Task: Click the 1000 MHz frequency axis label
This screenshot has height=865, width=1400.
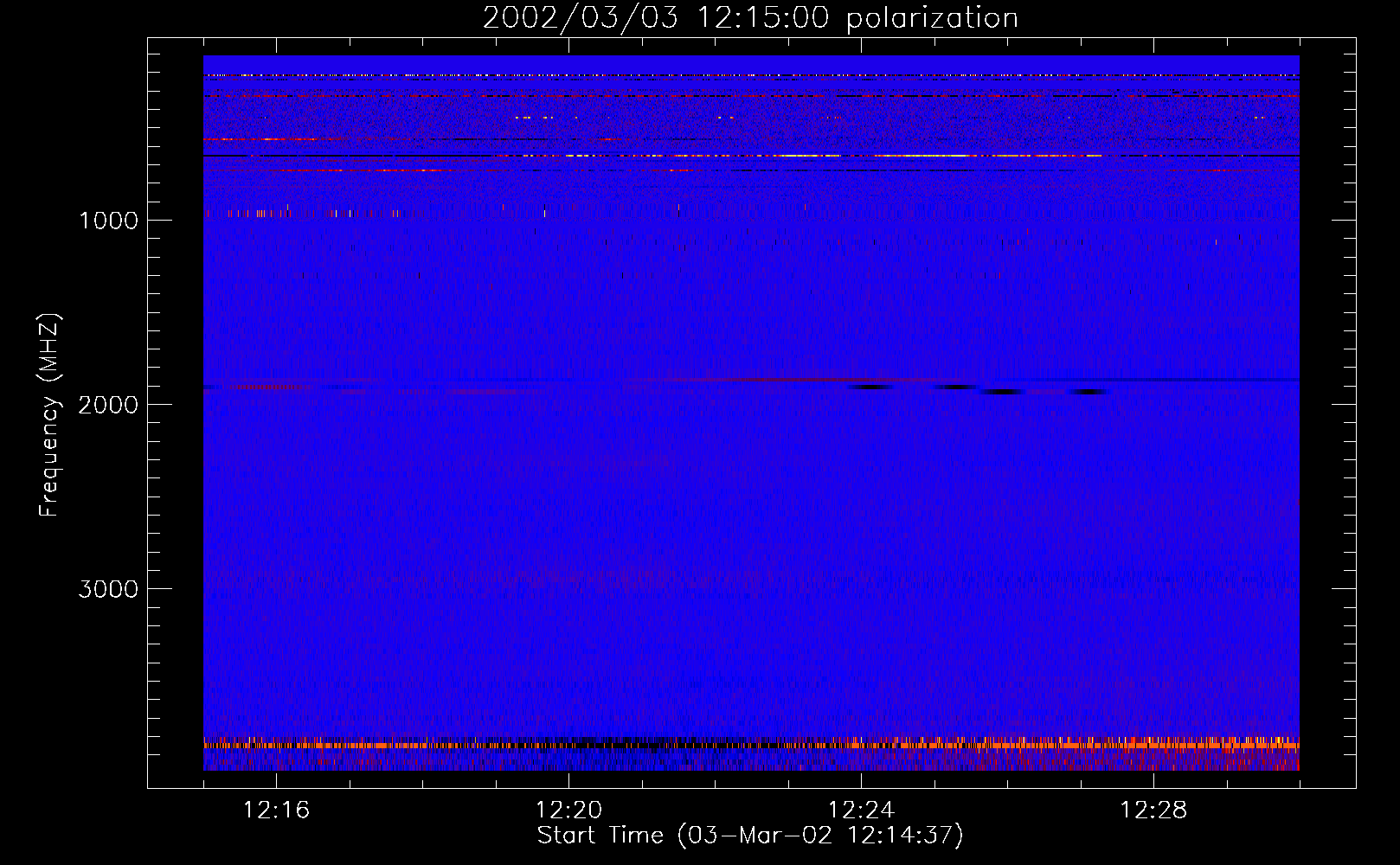Action: point(108,221)
